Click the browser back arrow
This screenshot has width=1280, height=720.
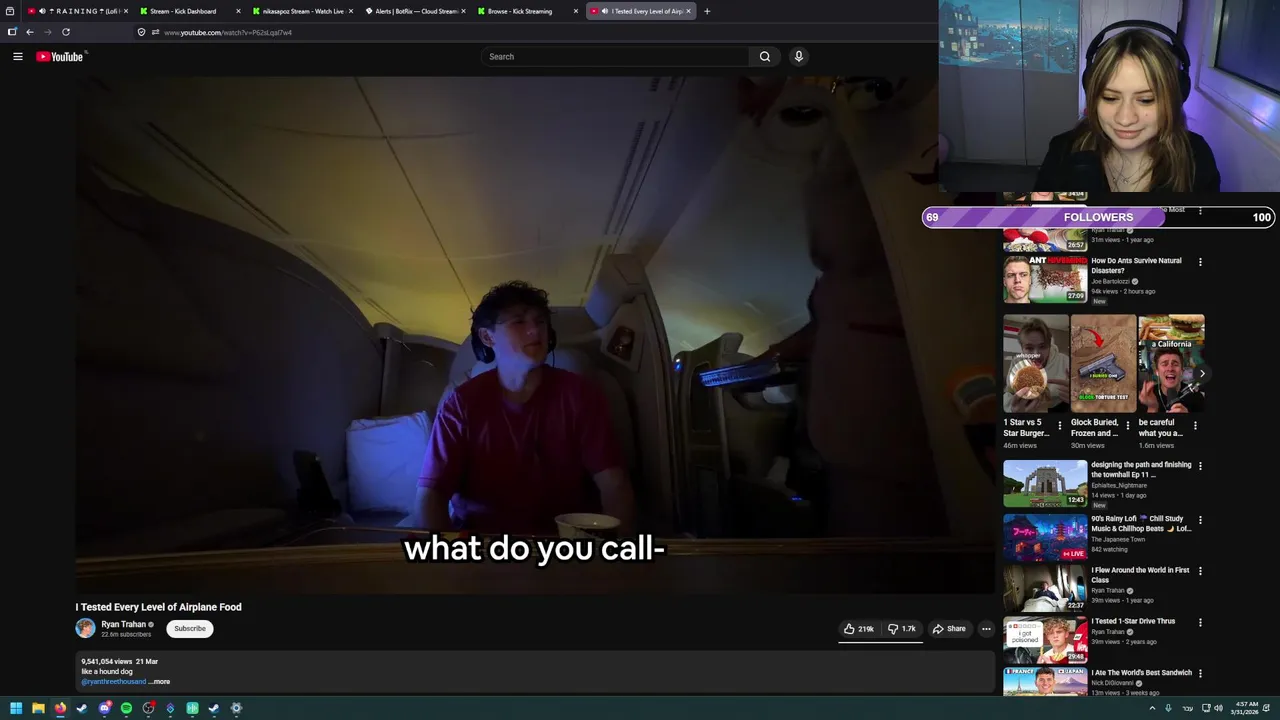30,32
